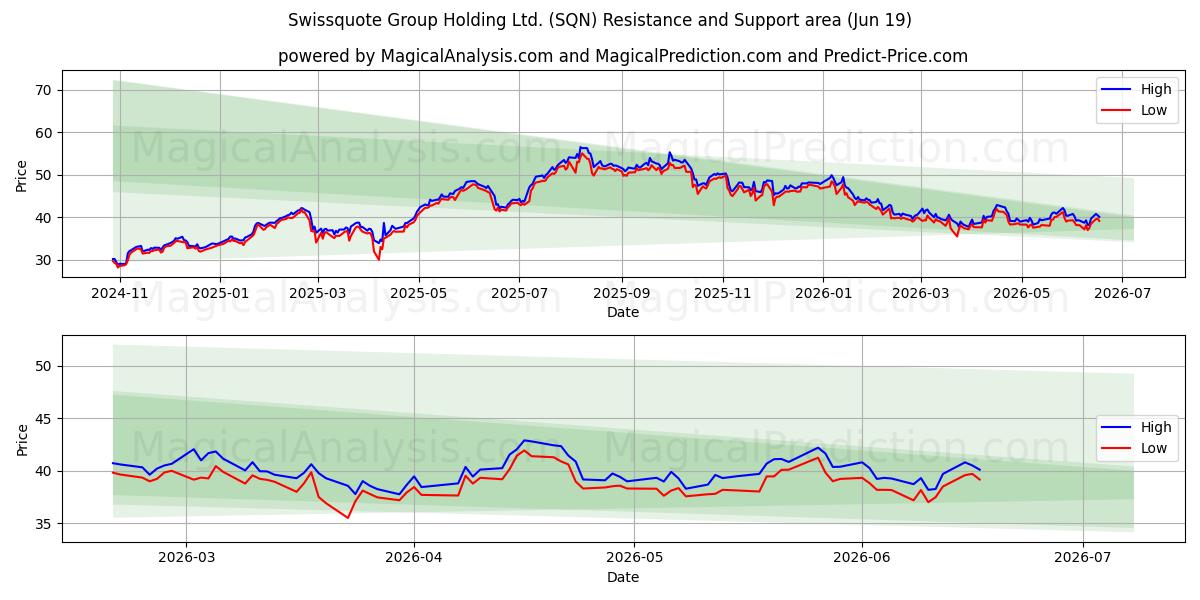Click the 2026-03 tick label on the bottom chart
The image size is (1200, 600).
click(187, 559)
